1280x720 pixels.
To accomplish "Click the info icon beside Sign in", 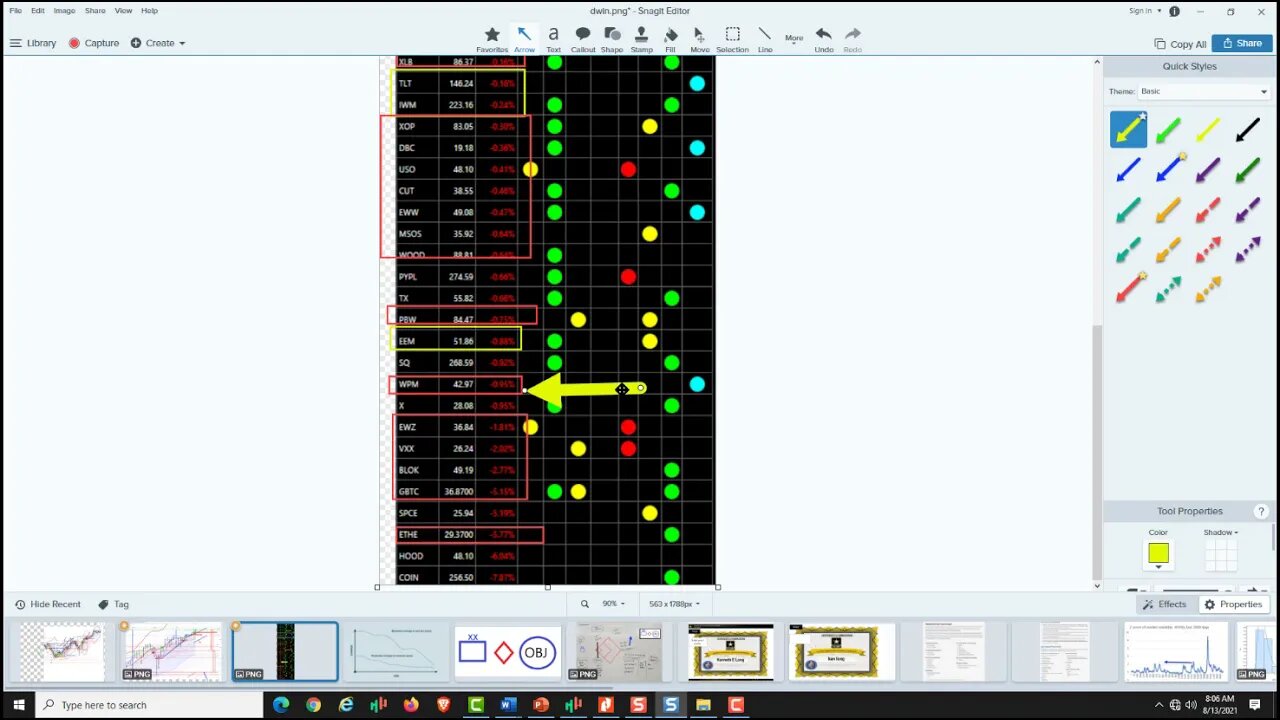I will 1174,11.
